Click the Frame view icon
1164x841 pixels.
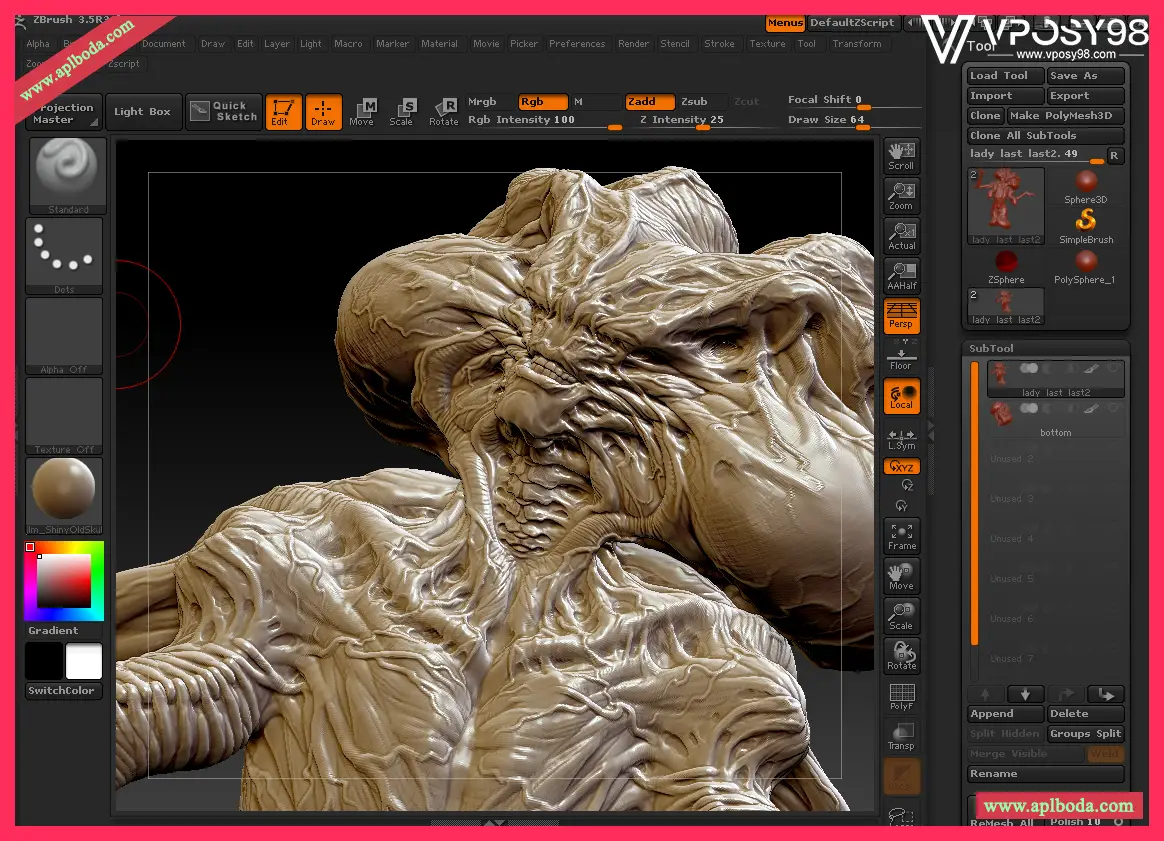901,535
